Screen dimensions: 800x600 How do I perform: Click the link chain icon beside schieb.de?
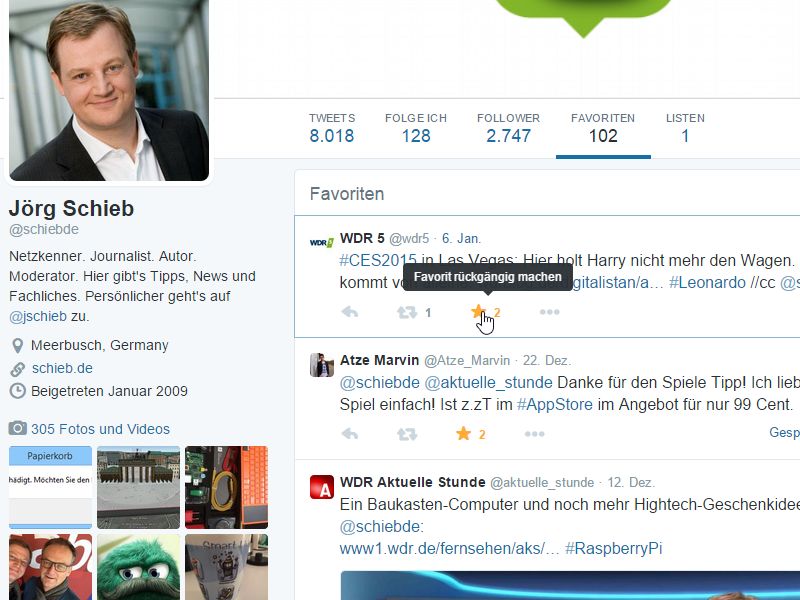(x=17, y=369)
